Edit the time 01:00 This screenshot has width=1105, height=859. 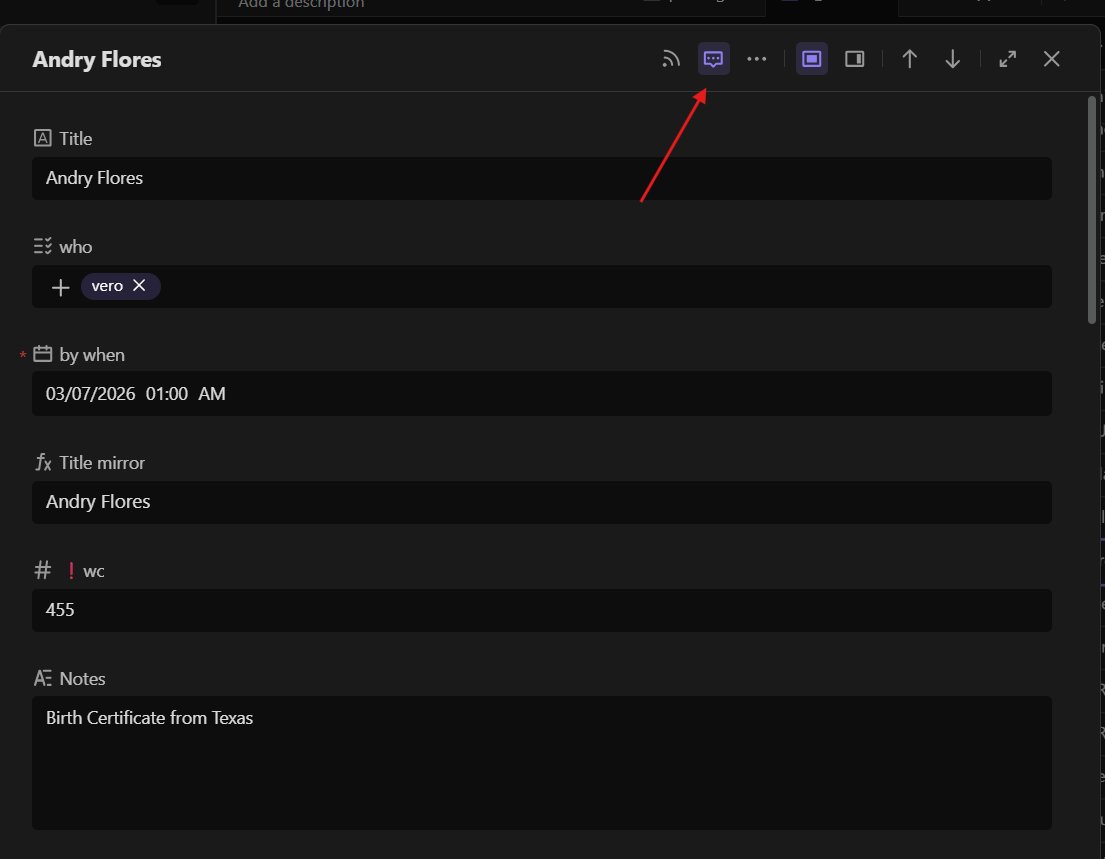[x=166, y=394]
